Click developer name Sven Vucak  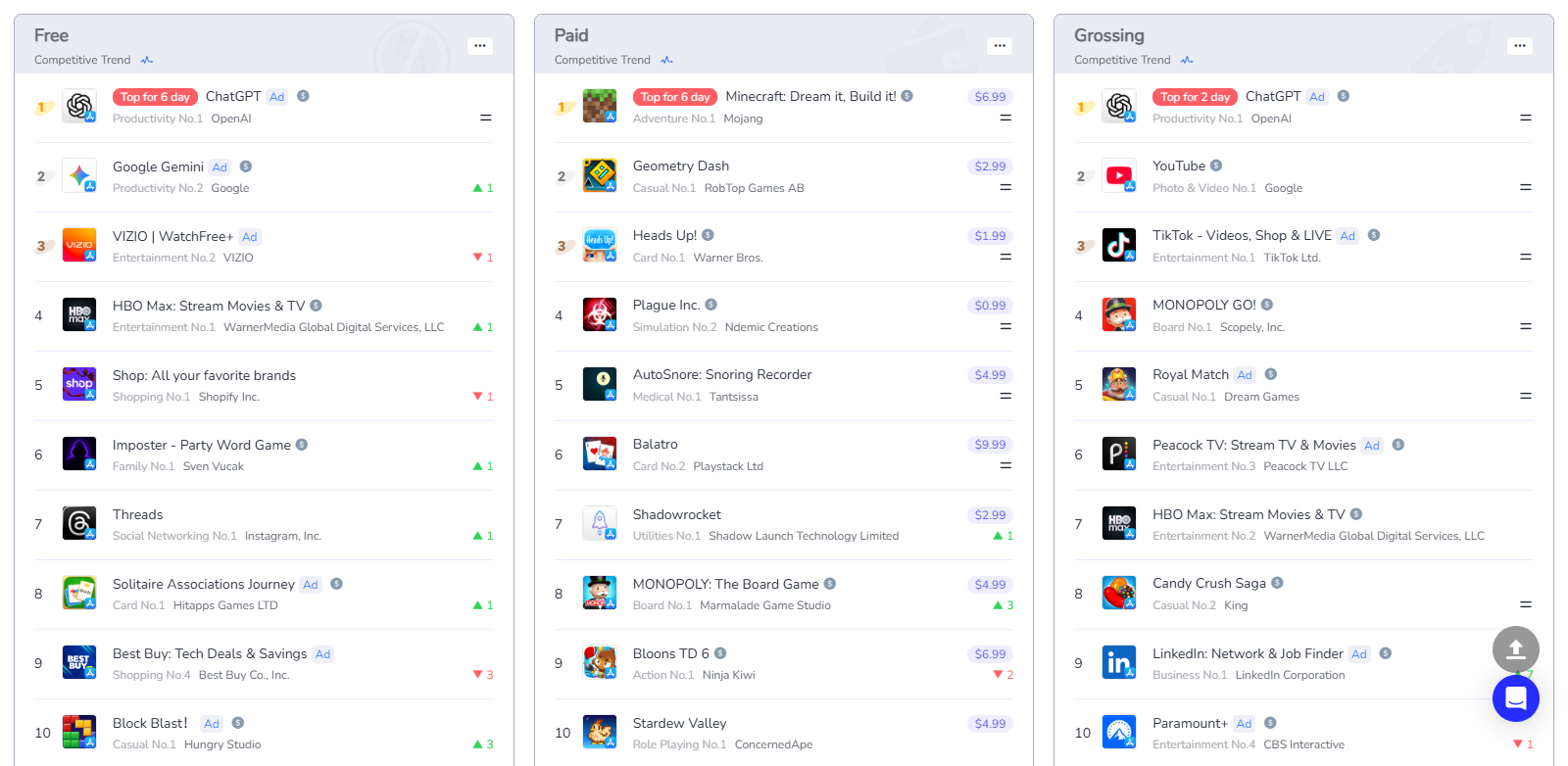[213, 466]
